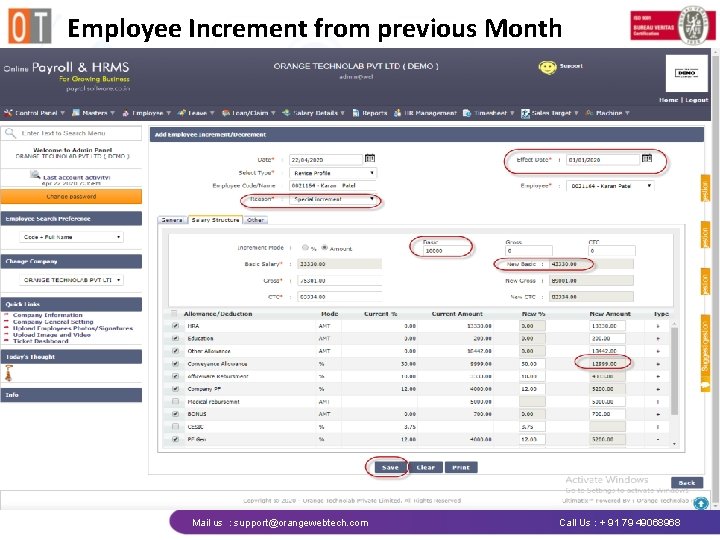Toggle the Conveyance Allowance row checkbox

tap(175, 364)
